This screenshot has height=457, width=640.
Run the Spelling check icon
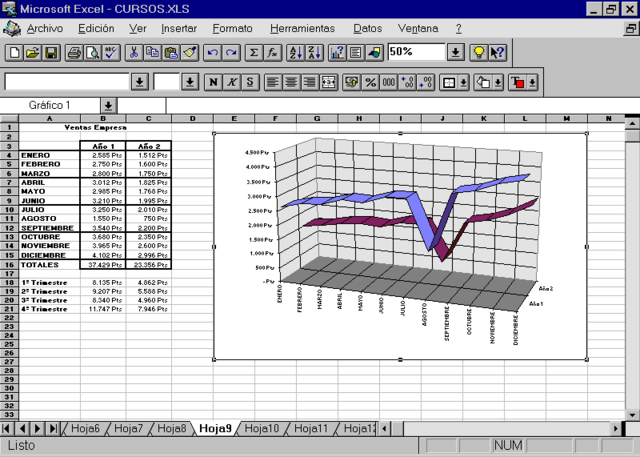pos(111,53)
